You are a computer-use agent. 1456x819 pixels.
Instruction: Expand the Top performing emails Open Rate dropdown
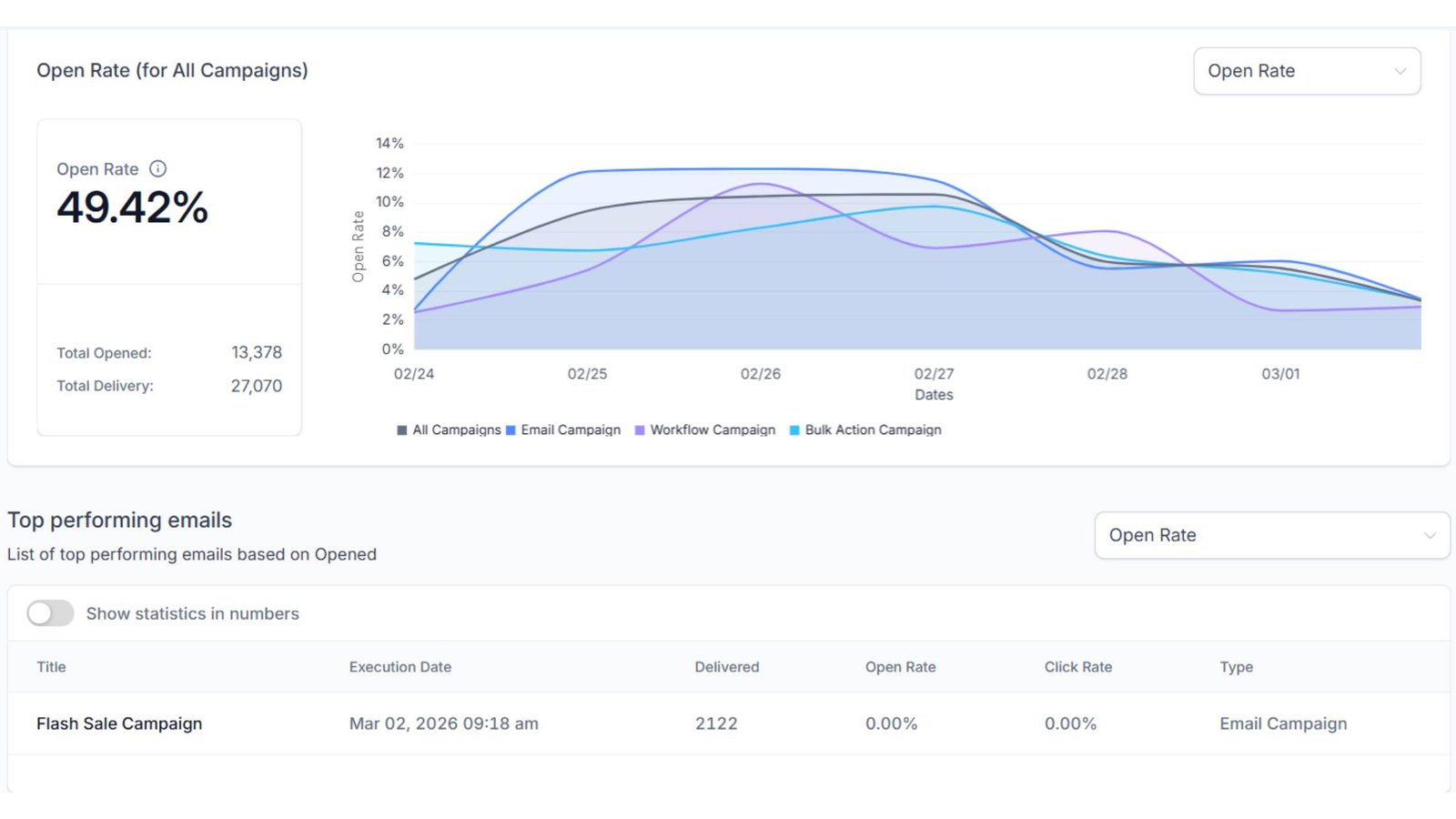click(x=1271, y=535)
